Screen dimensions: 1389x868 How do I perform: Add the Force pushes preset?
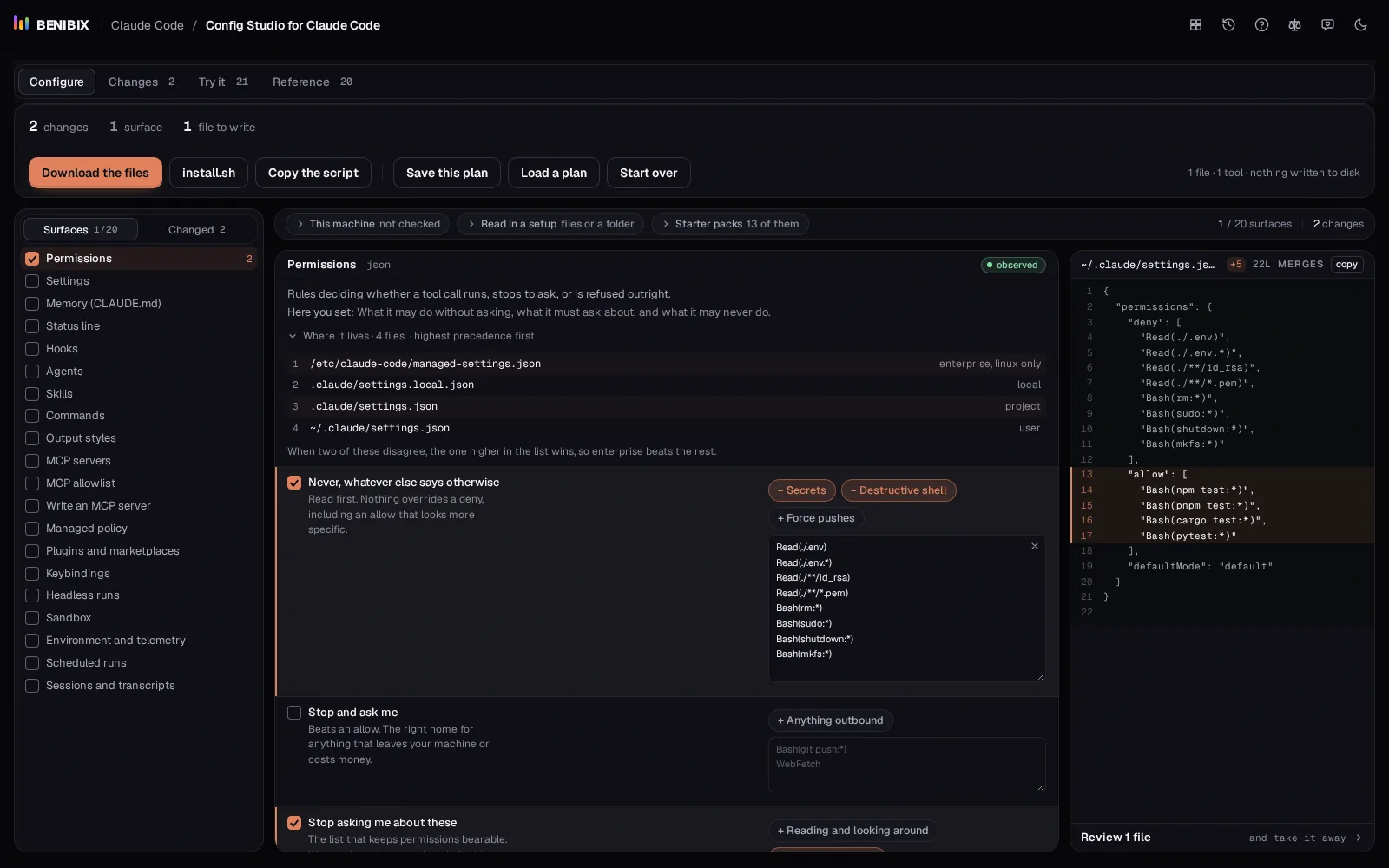coord(816,518)
